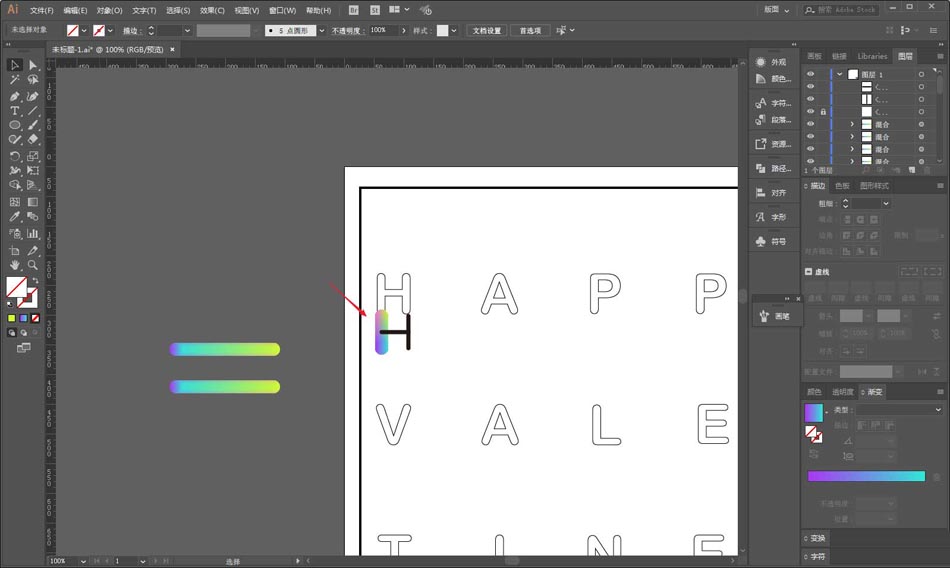Toggle the dashed line (虚线) checkbox
The image size is (950, 568).
coord(808,272)
